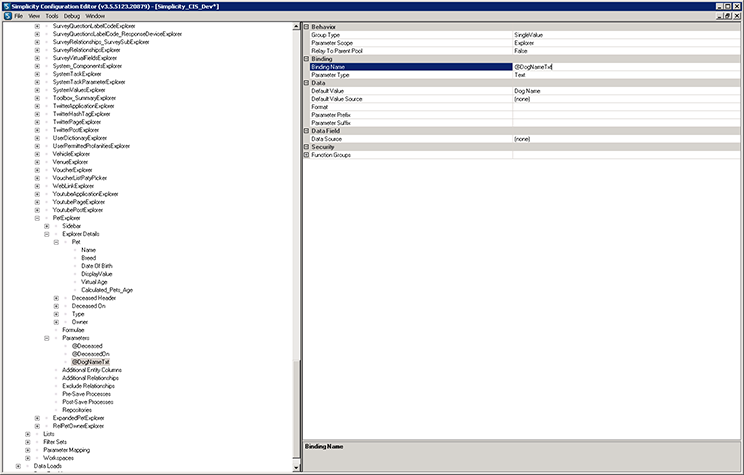This screenshot has width=744, height=475.
Task: Select the VehicleExplorer tree item
Action: tap(71, 154)
